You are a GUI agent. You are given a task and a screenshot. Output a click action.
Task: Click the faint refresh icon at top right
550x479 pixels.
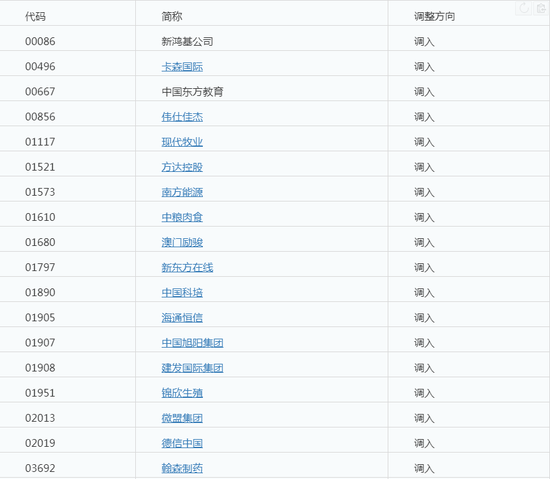point(524,8)
